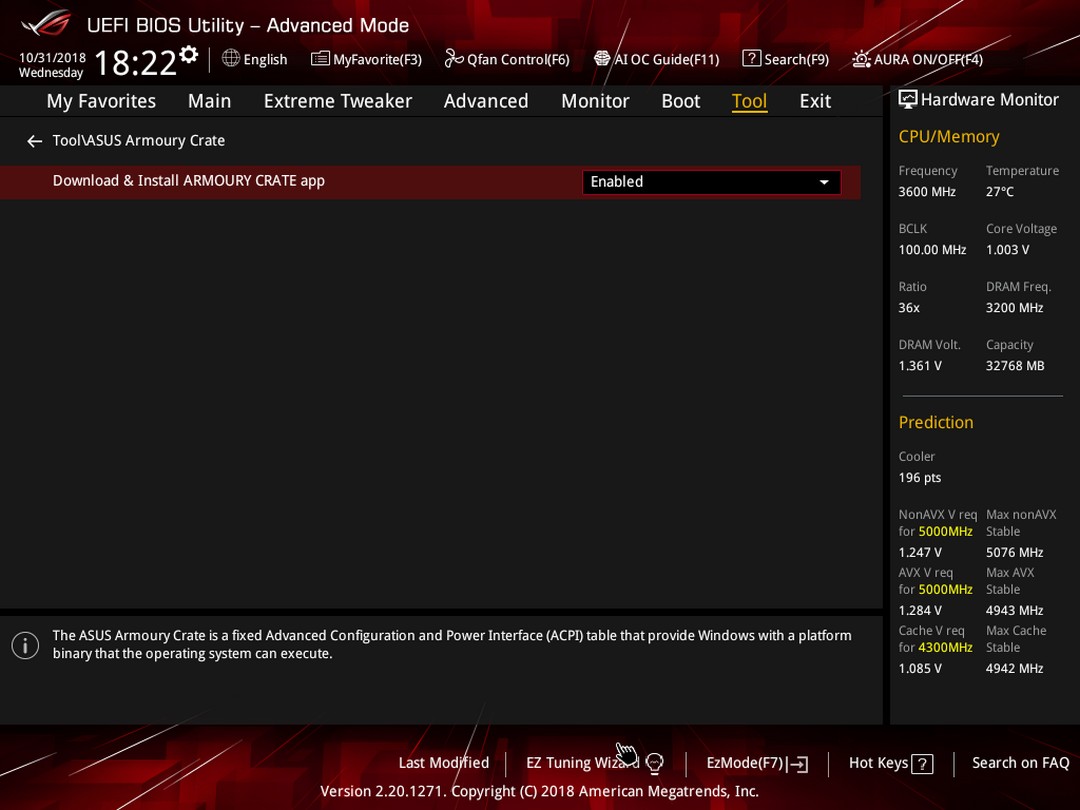Click Prediction section heading
Image resolution: width=1080 pixels, height=810 pixels.
[x=936, y=423]
